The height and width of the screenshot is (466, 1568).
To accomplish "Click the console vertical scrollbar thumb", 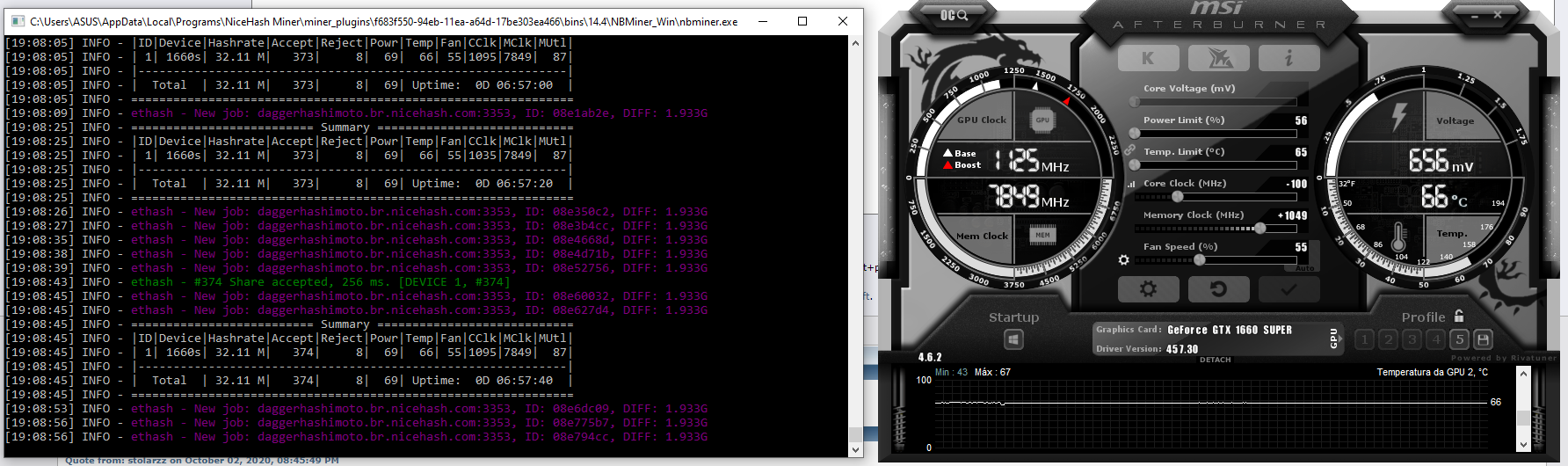I will coord(856,434).
